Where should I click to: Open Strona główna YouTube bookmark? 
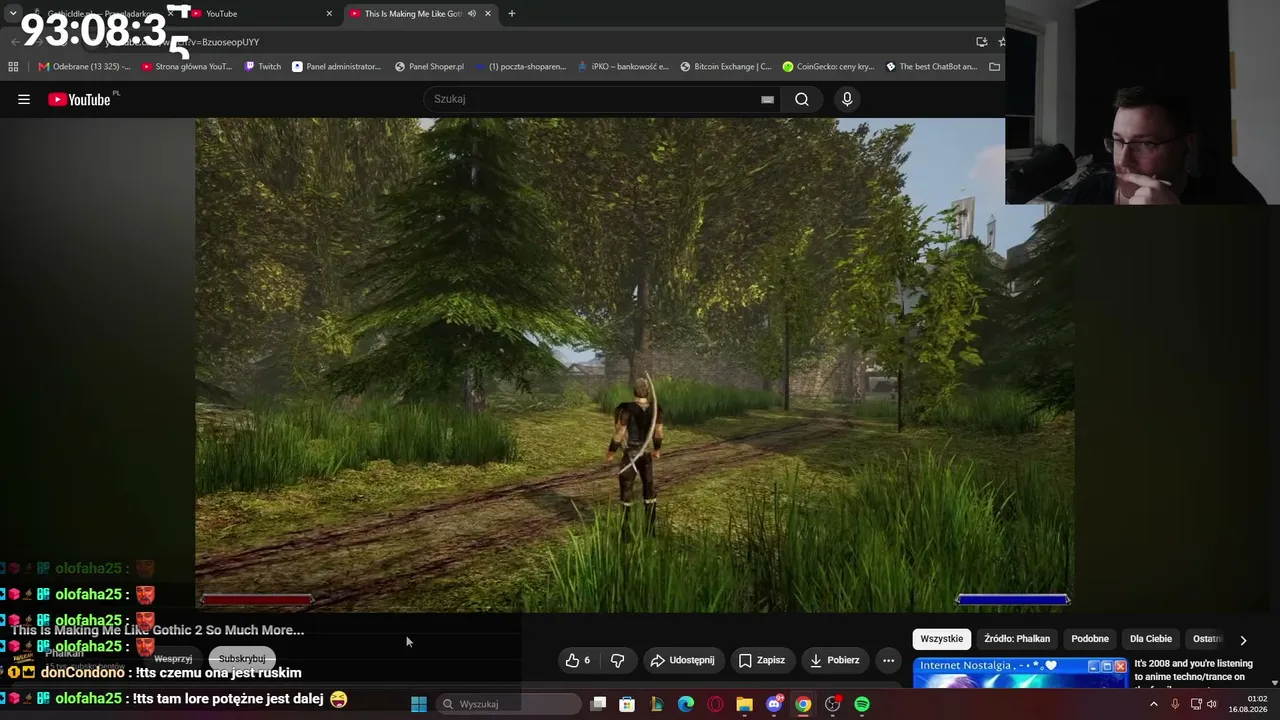pos(187,67)
